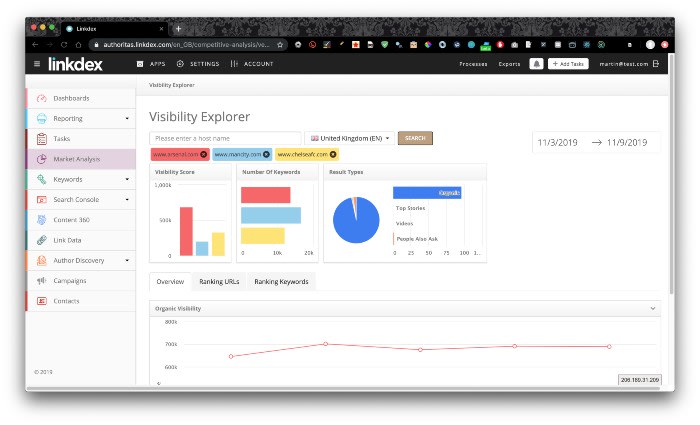Open the Dashboards sidebar item
Screen dimensions: 700x425
coord(81,98)
